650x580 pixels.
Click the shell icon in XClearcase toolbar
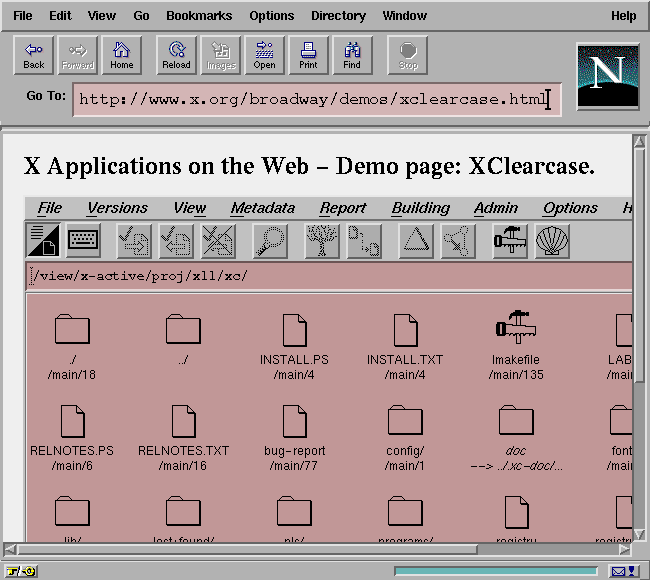point(552,240)
